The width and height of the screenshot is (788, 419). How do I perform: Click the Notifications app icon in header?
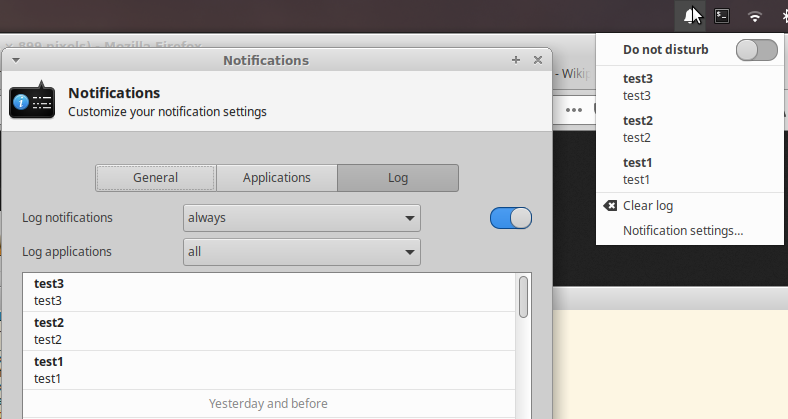[32, 100]
